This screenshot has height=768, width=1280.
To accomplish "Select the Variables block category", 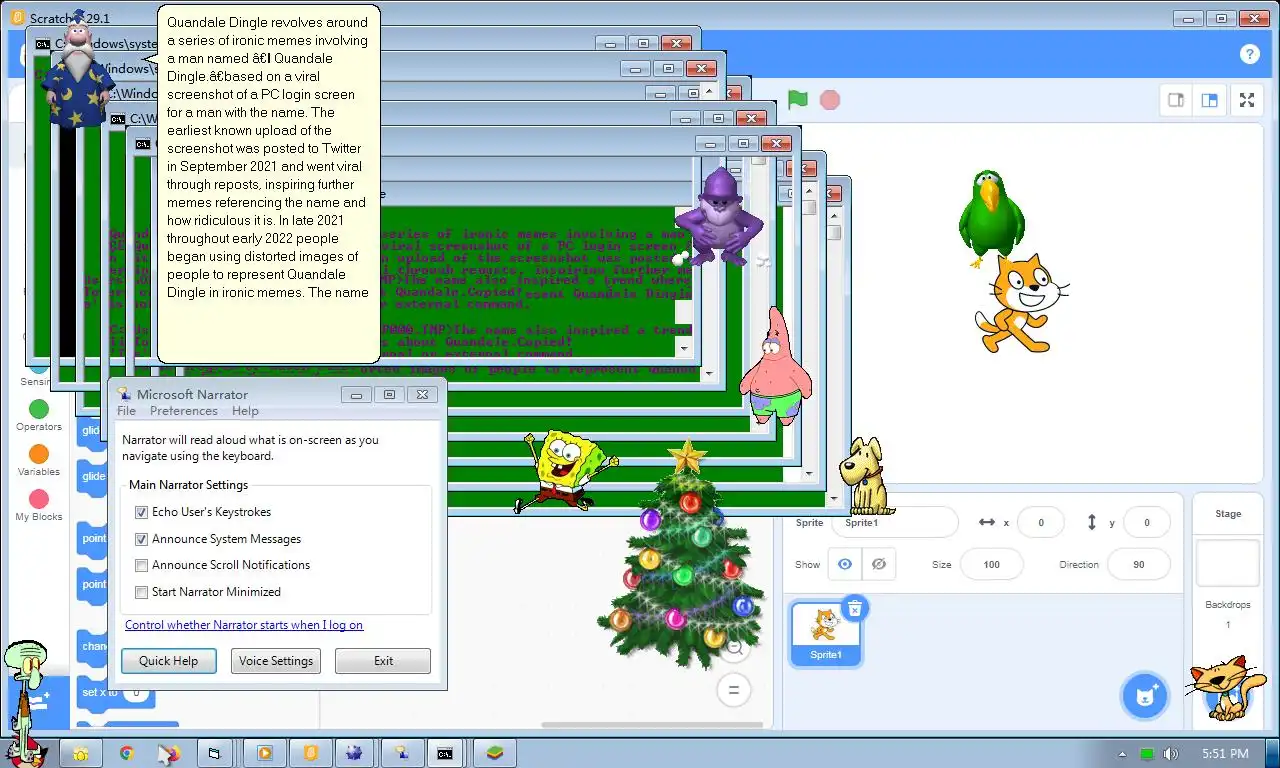I will coord(39,460).
